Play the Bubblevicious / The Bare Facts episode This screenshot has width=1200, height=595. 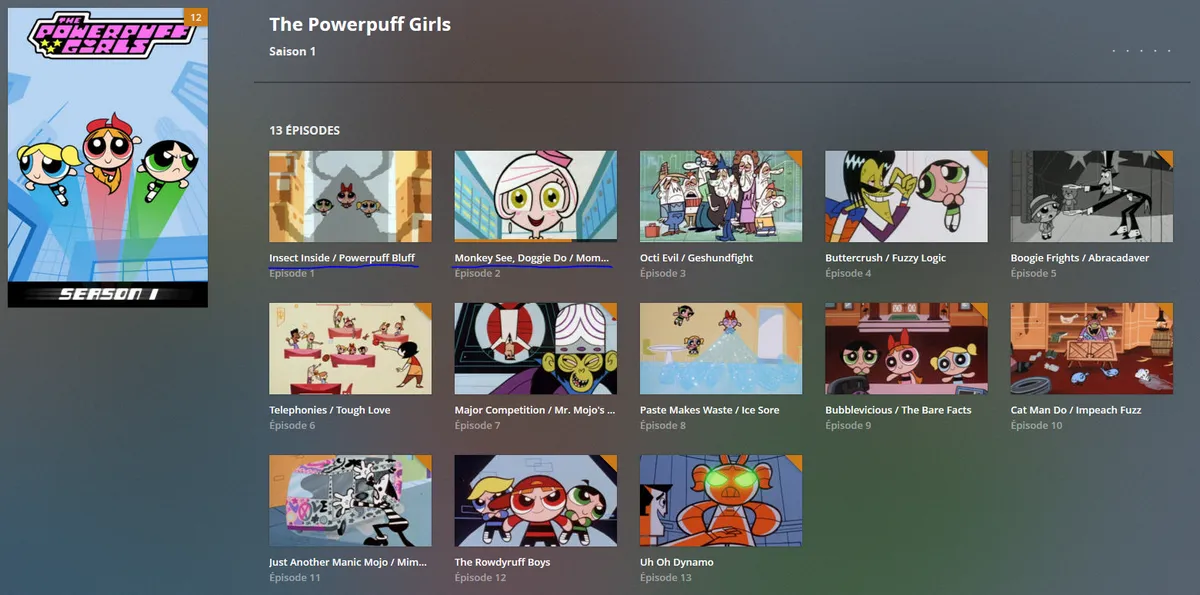click(905, 347)
